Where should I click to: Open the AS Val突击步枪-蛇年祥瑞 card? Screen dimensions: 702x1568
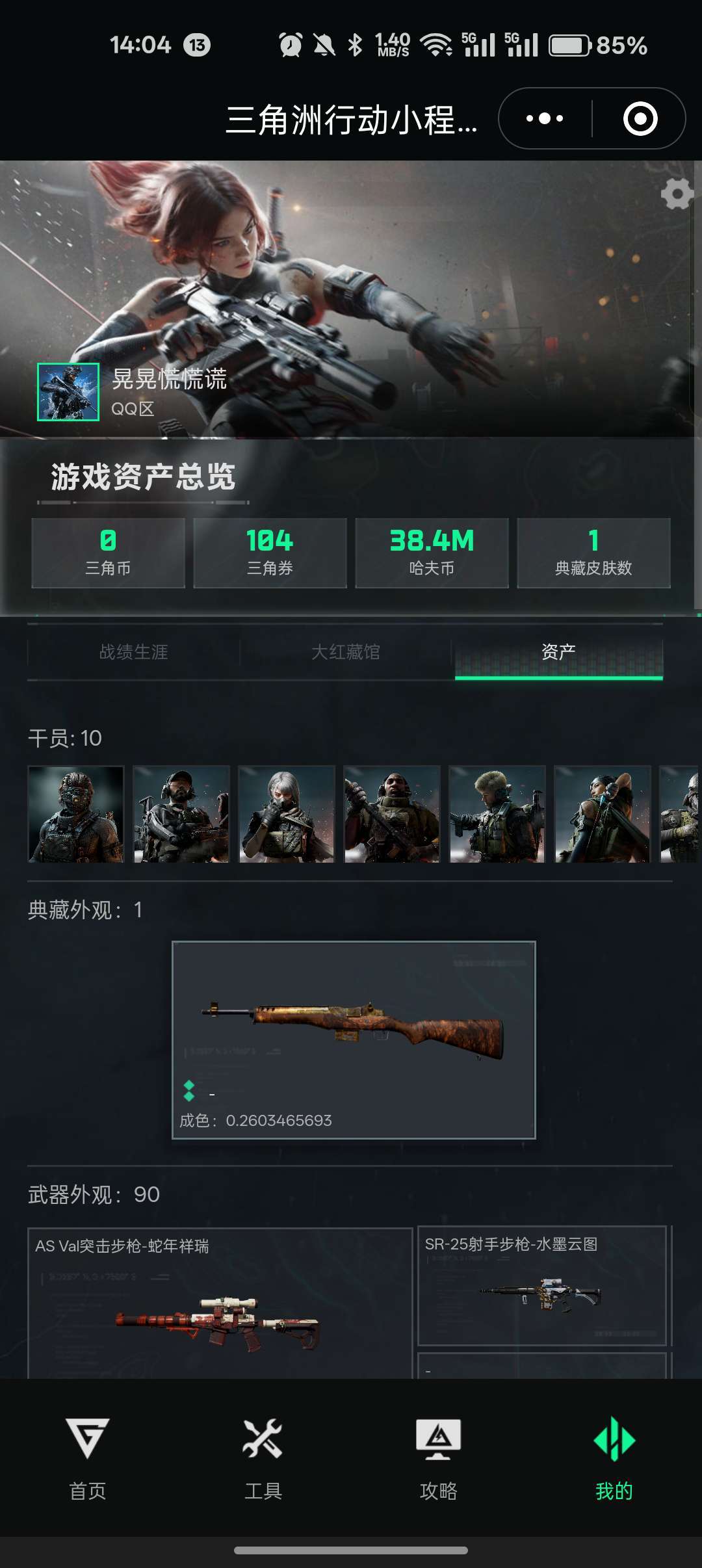tap(220, 1303)
